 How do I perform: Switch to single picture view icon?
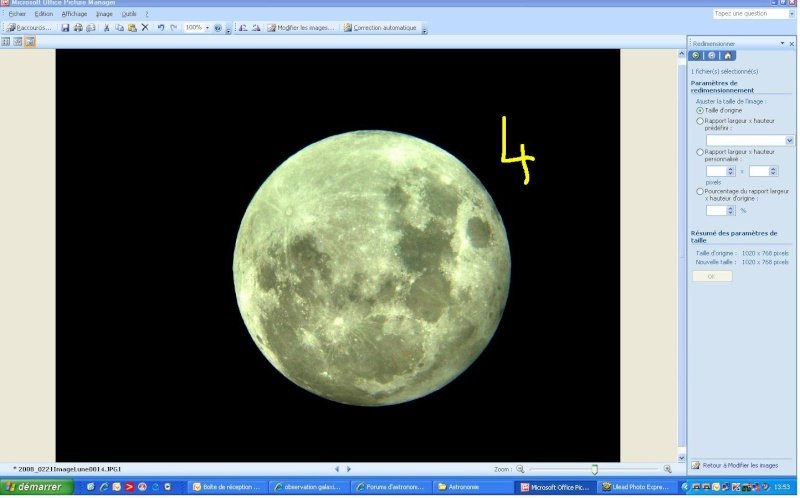[x=30, y=42]
